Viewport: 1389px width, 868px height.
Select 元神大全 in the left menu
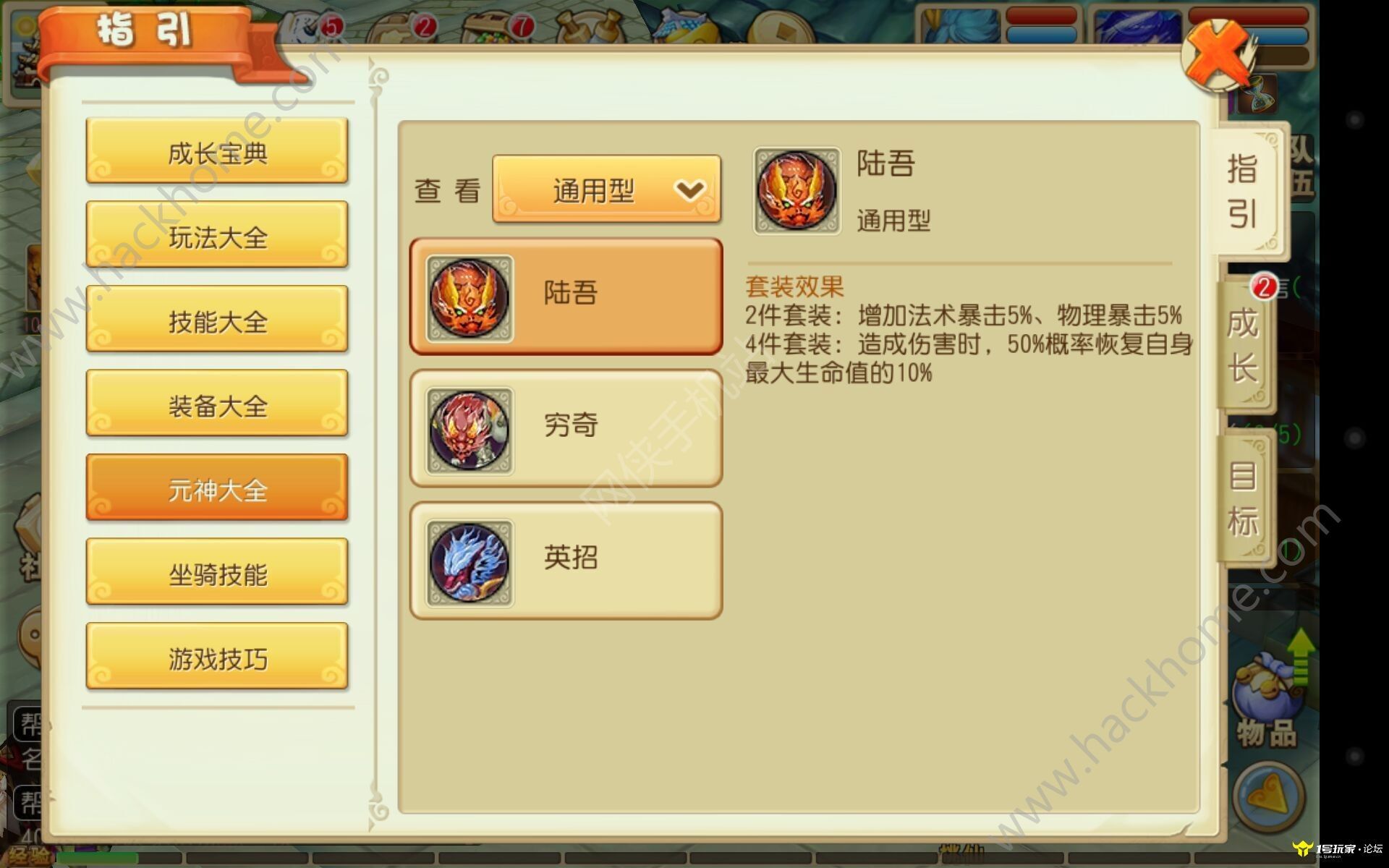tap(217, 489)
